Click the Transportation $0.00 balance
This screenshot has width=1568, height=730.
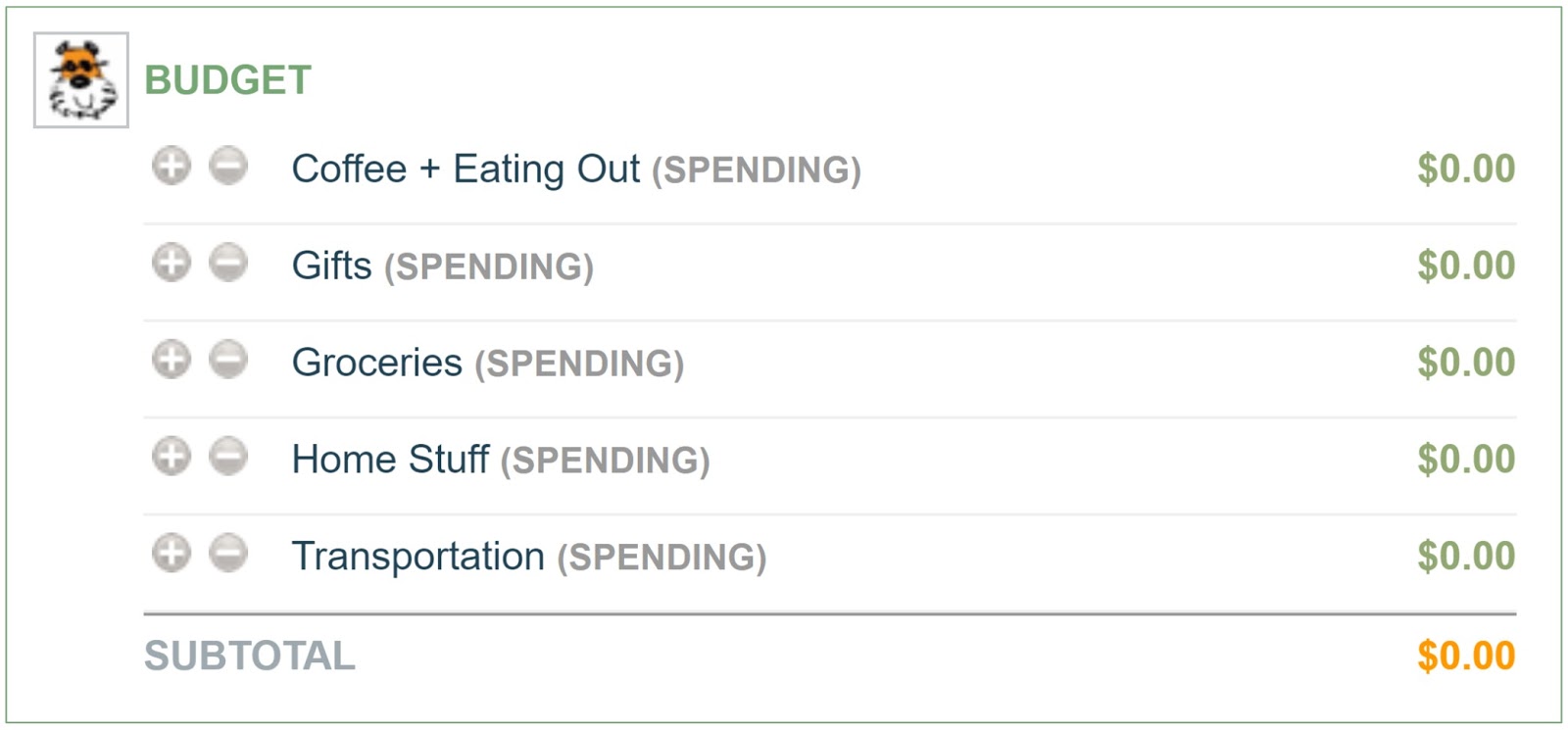tap(1466, 557)
